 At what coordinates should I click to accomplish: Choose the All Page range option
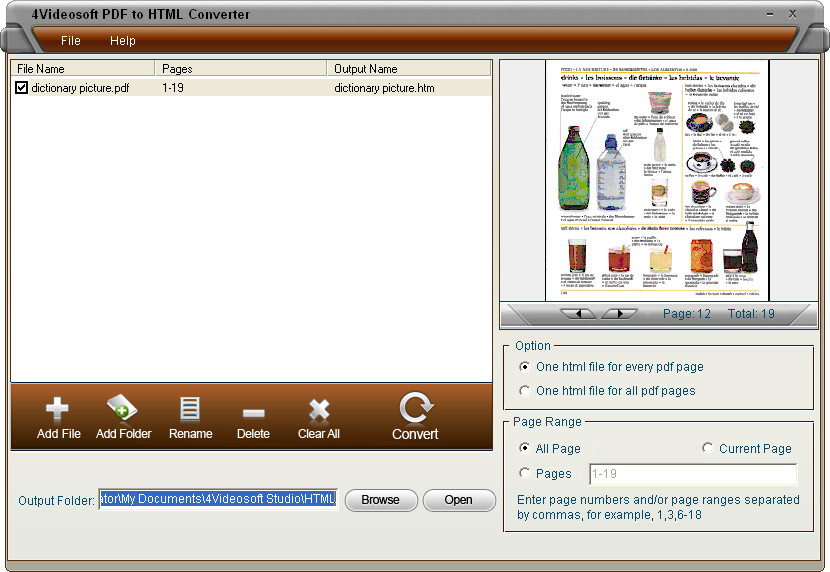525,449
